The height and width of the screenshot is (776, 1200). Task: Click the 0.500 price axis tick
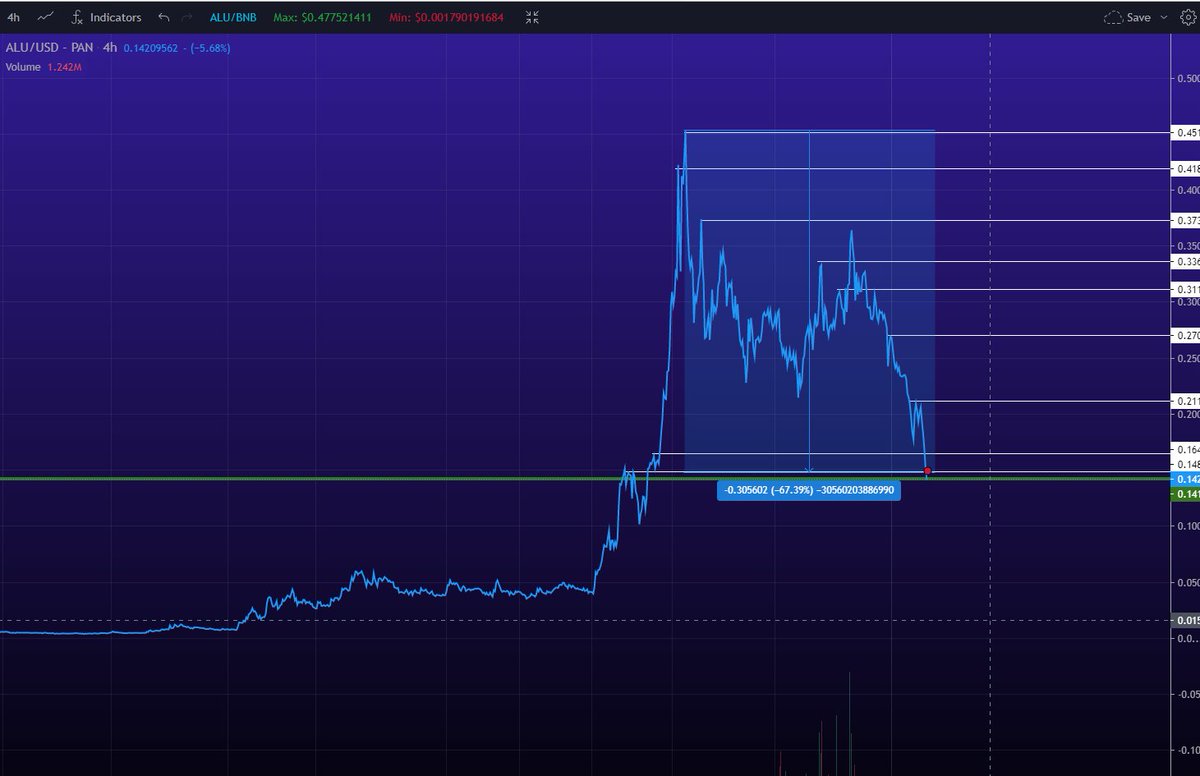click(x=1187, y=78)
